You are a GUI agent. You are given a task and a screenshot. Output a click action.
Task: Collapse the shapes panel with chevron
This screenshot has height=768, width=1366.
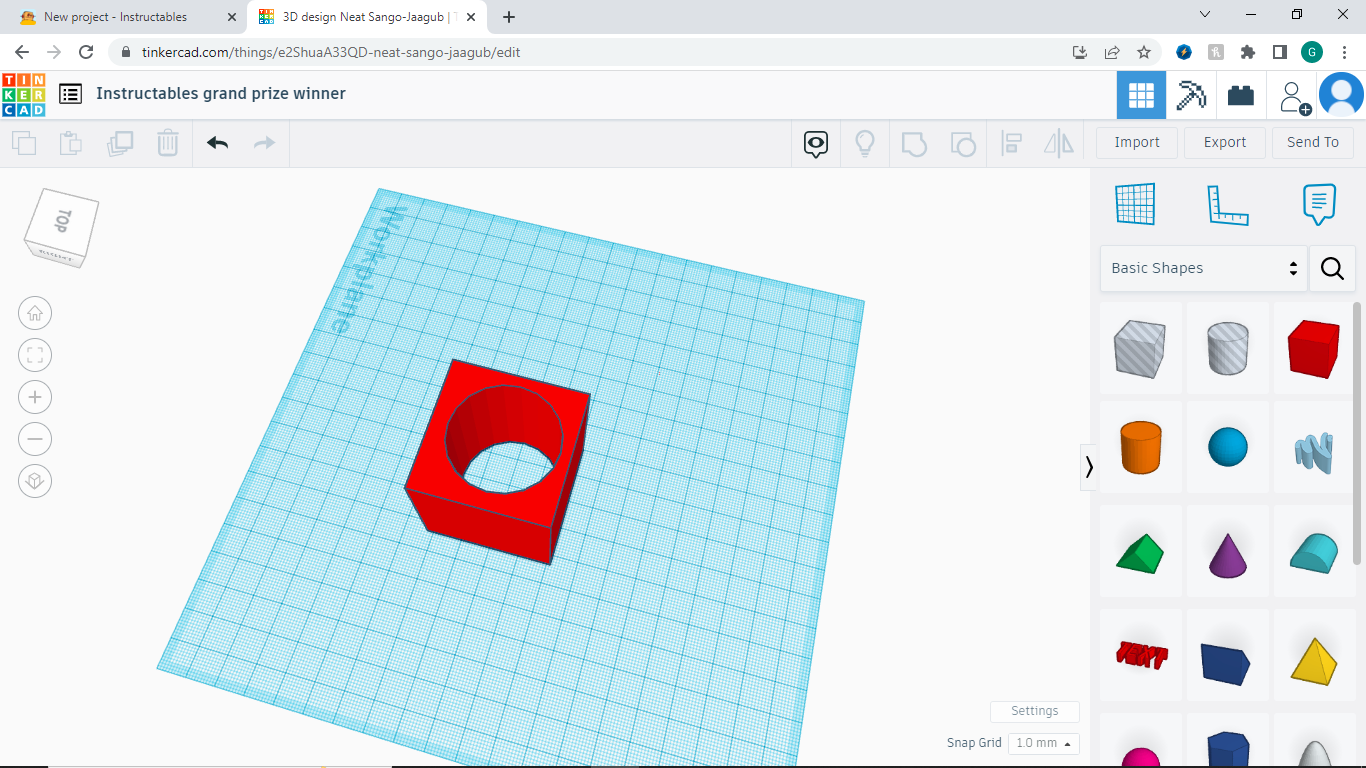pyautogui.click(x=1089, y=467)
